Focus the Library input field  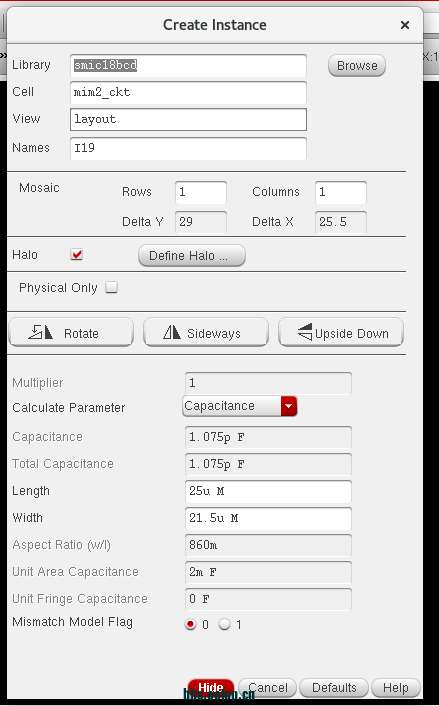(x=188, y=66)
